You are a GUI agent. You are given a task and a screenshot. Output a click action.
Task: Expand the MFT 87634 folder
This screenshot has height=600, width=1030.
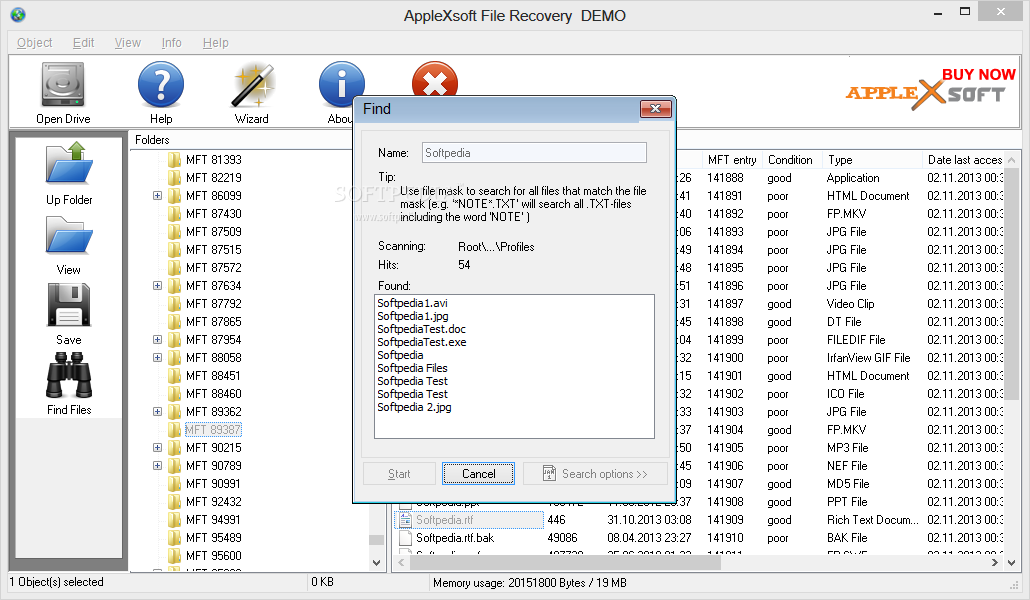pos(157,285)
